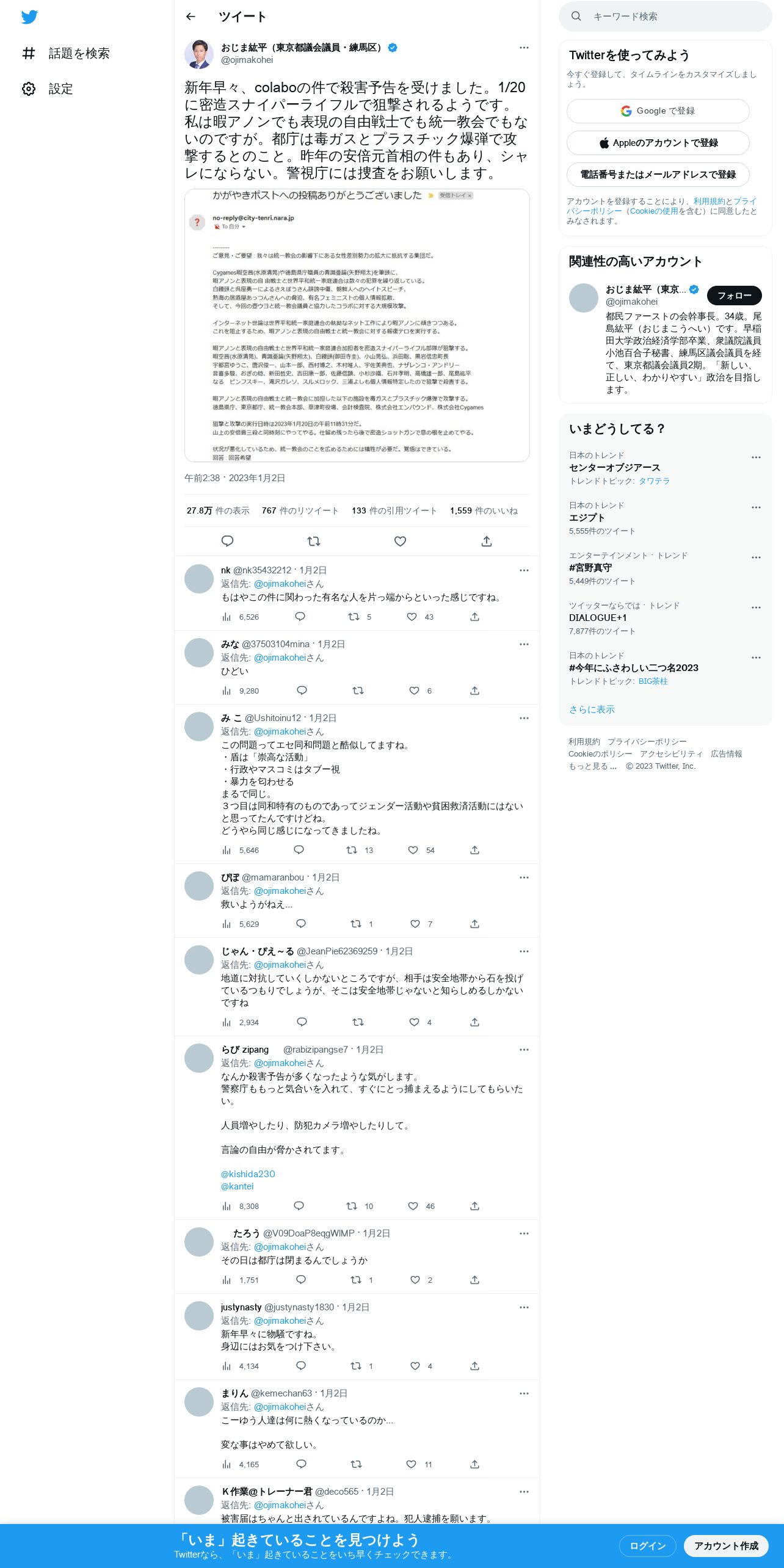Open 設定 in the sidebar
The image size is (784, 1568).
48,89
